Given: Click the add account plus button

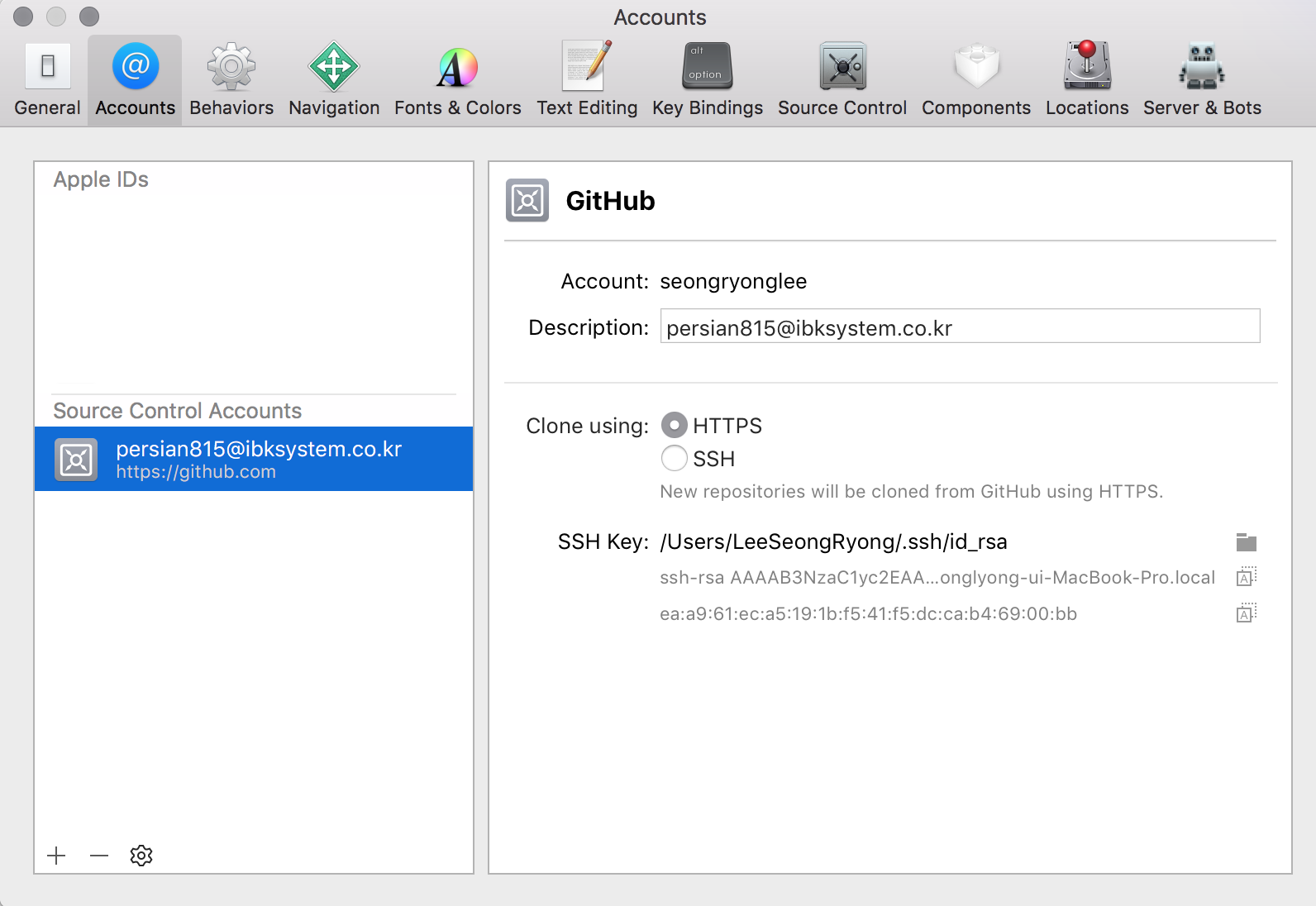Looking at the screenshot, I should tap(56, 856).
